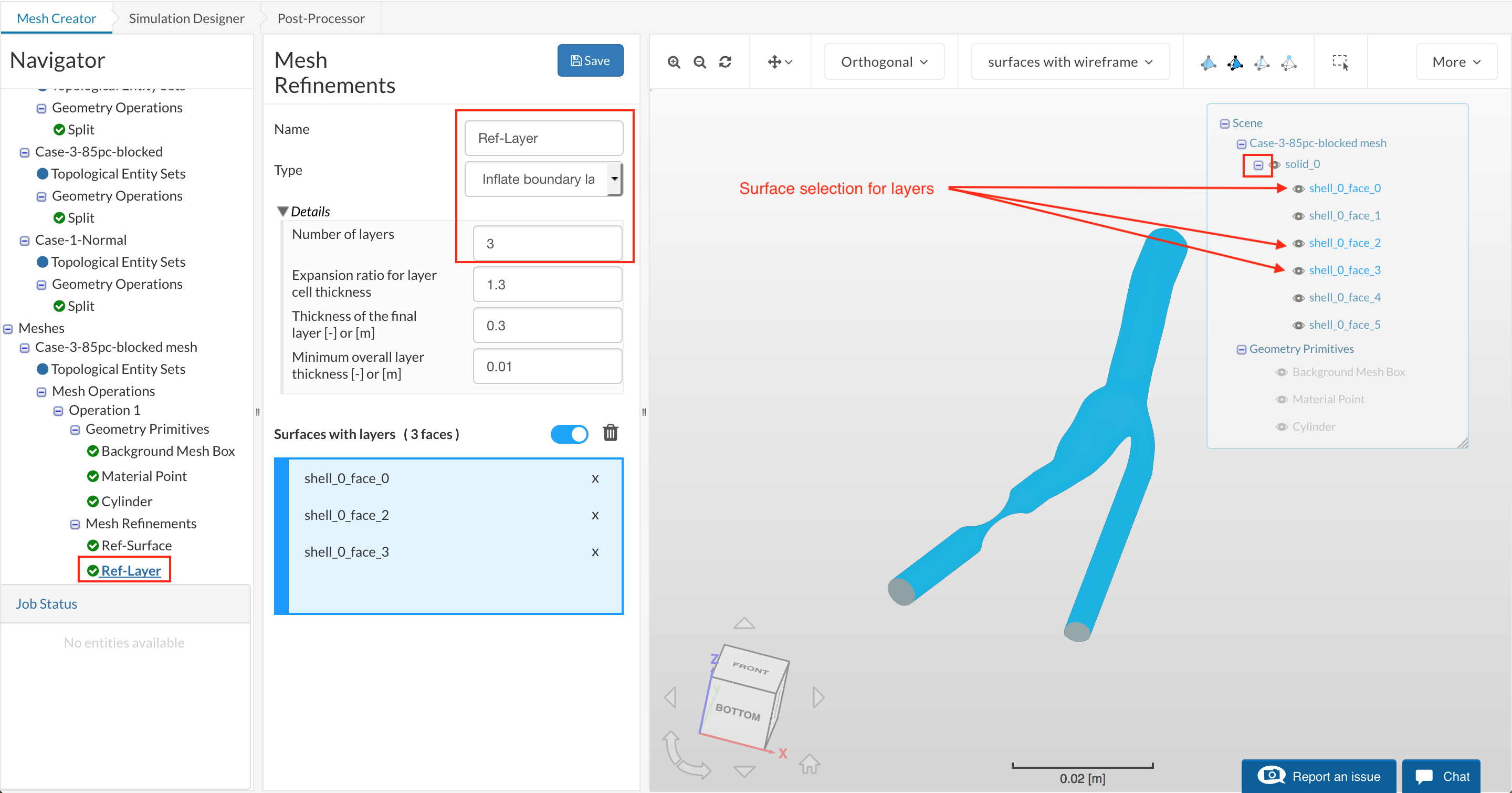Click the zoom out magnifier icon
This screenshot has width=1512, height=793.
coord(700,62)
